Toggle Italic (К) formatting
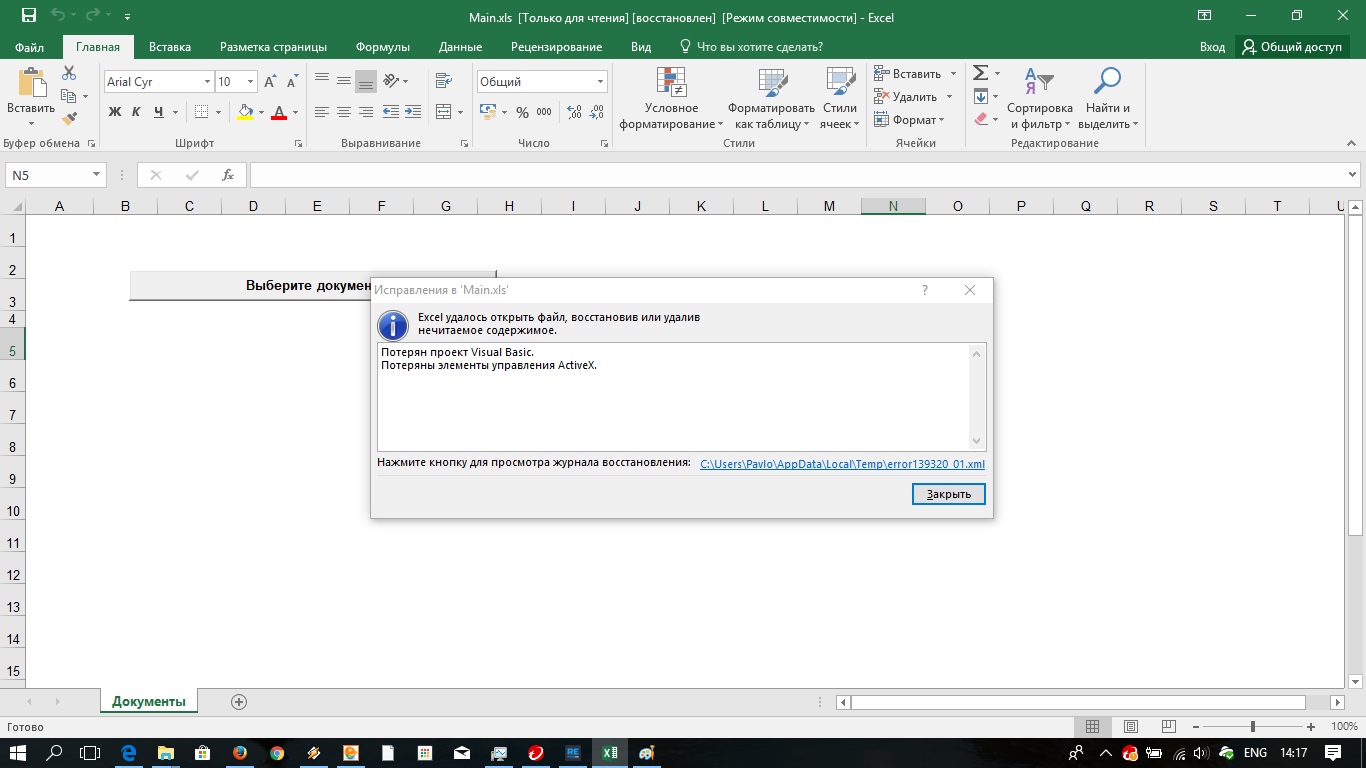The image size is (1366, 768). (x=137, y=112)
